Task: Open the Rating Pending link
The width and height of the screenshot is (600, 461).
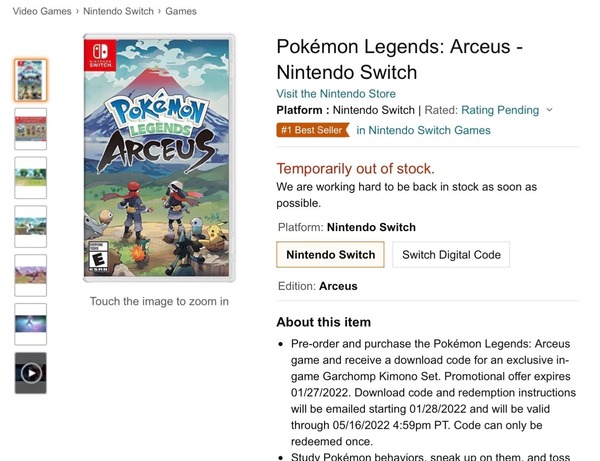Action: 500,110
